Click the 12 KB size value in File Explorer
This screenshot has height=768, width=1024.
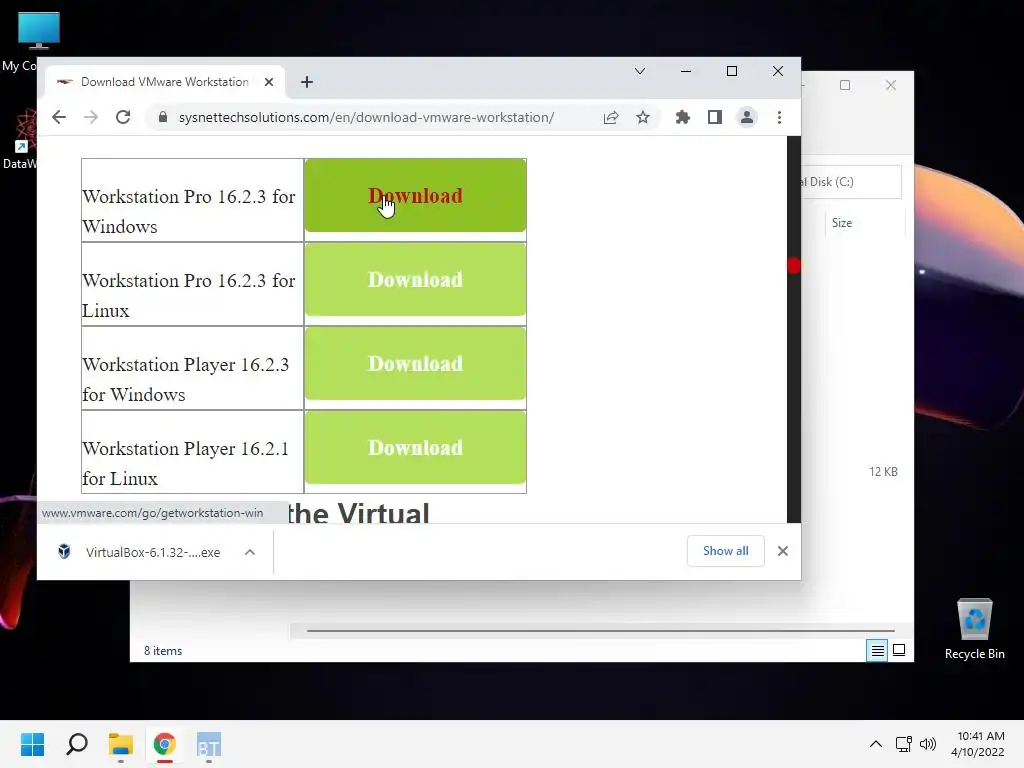click(883, 472)
